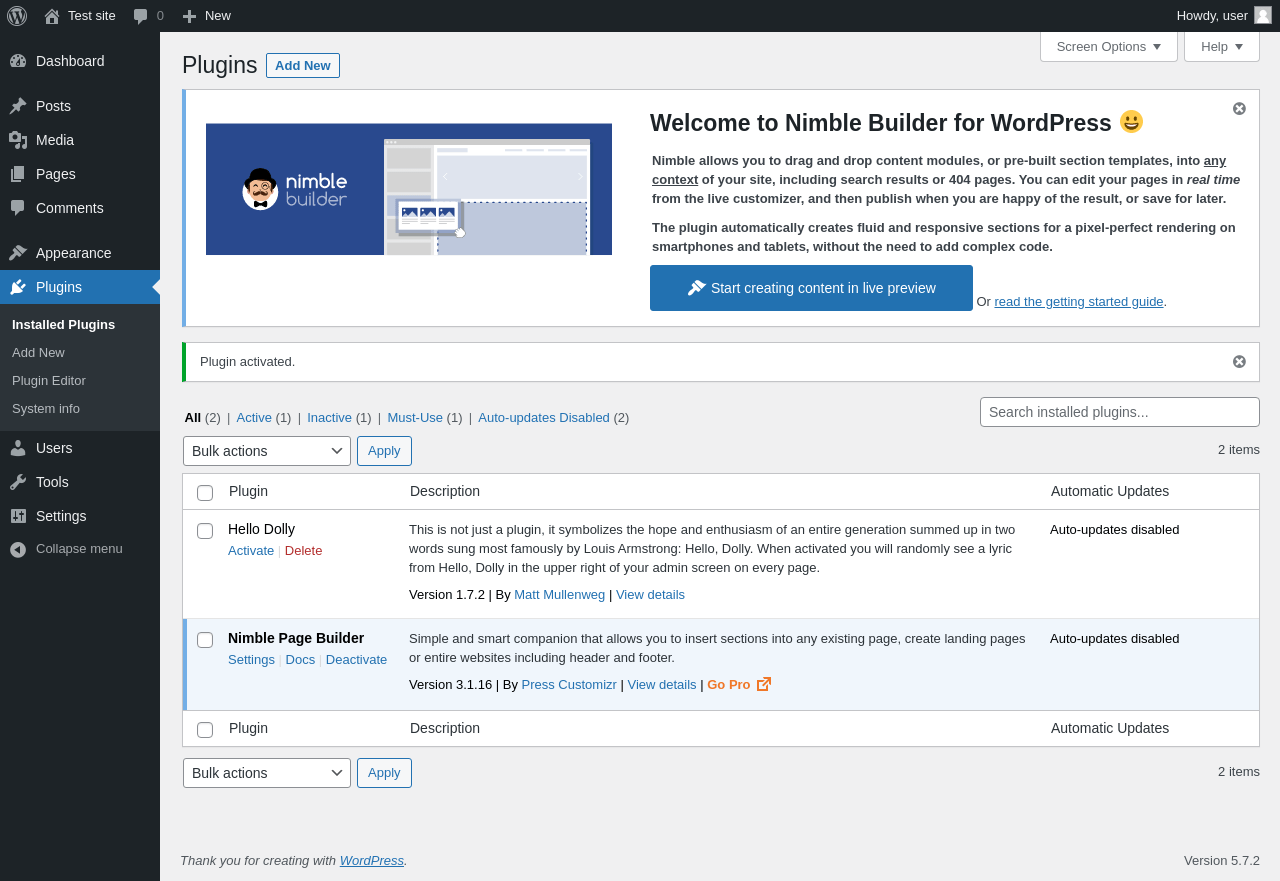The height and width of the screenshot is (881, 1280).
Task: Expand the Help panel
Action: click(x=1222, y=46)
